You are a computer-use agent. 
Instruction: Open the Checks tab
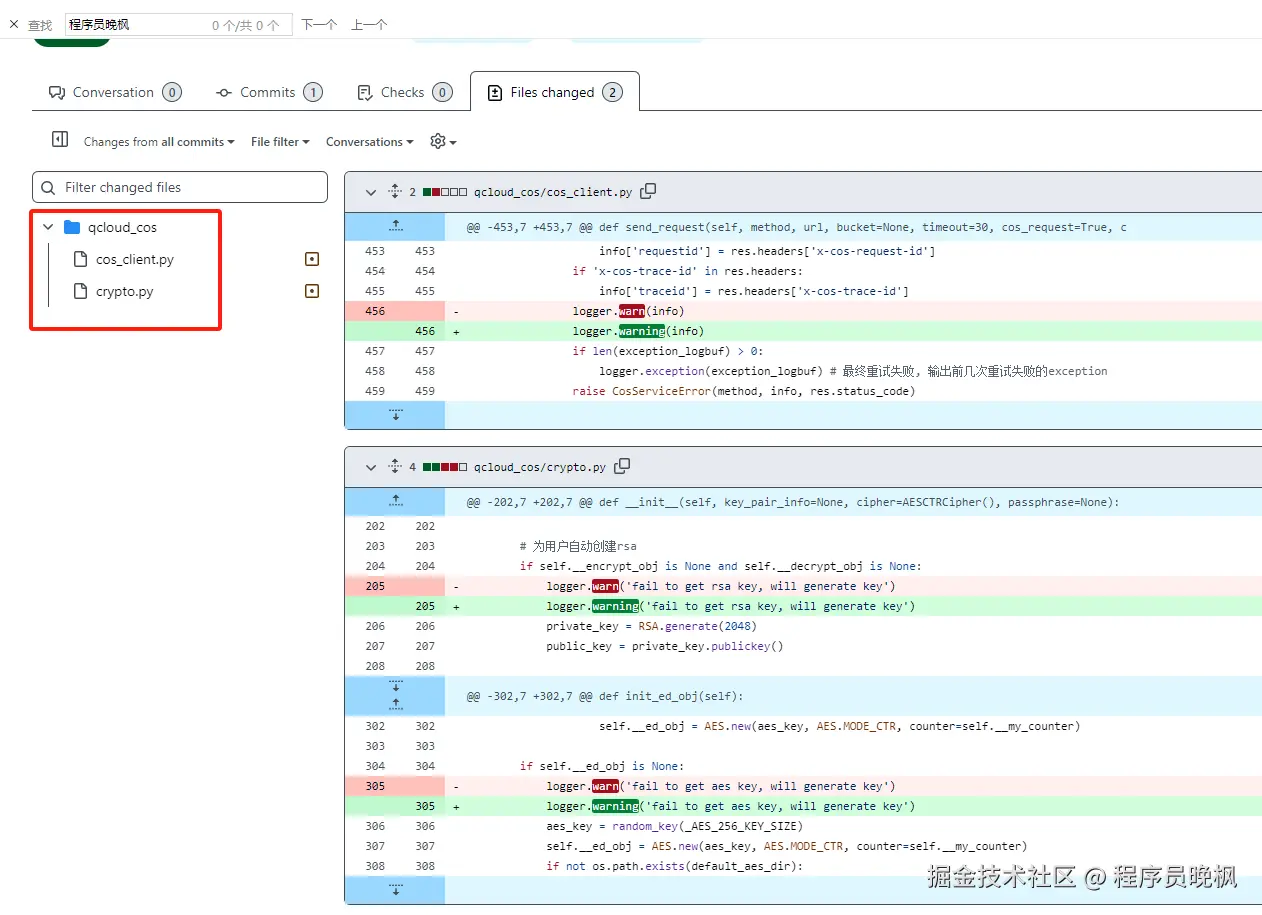tap(404, 92)
